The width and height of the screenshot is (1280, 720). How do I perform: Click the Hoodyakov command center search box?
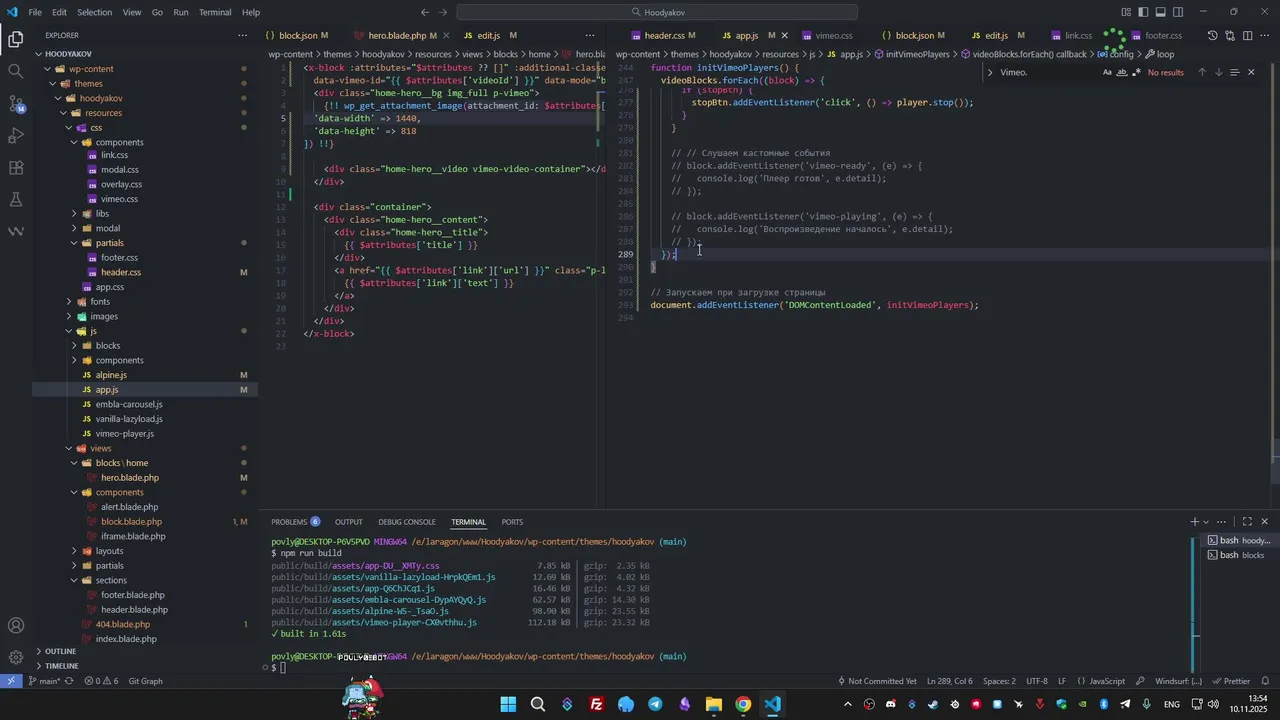(657, 12)
